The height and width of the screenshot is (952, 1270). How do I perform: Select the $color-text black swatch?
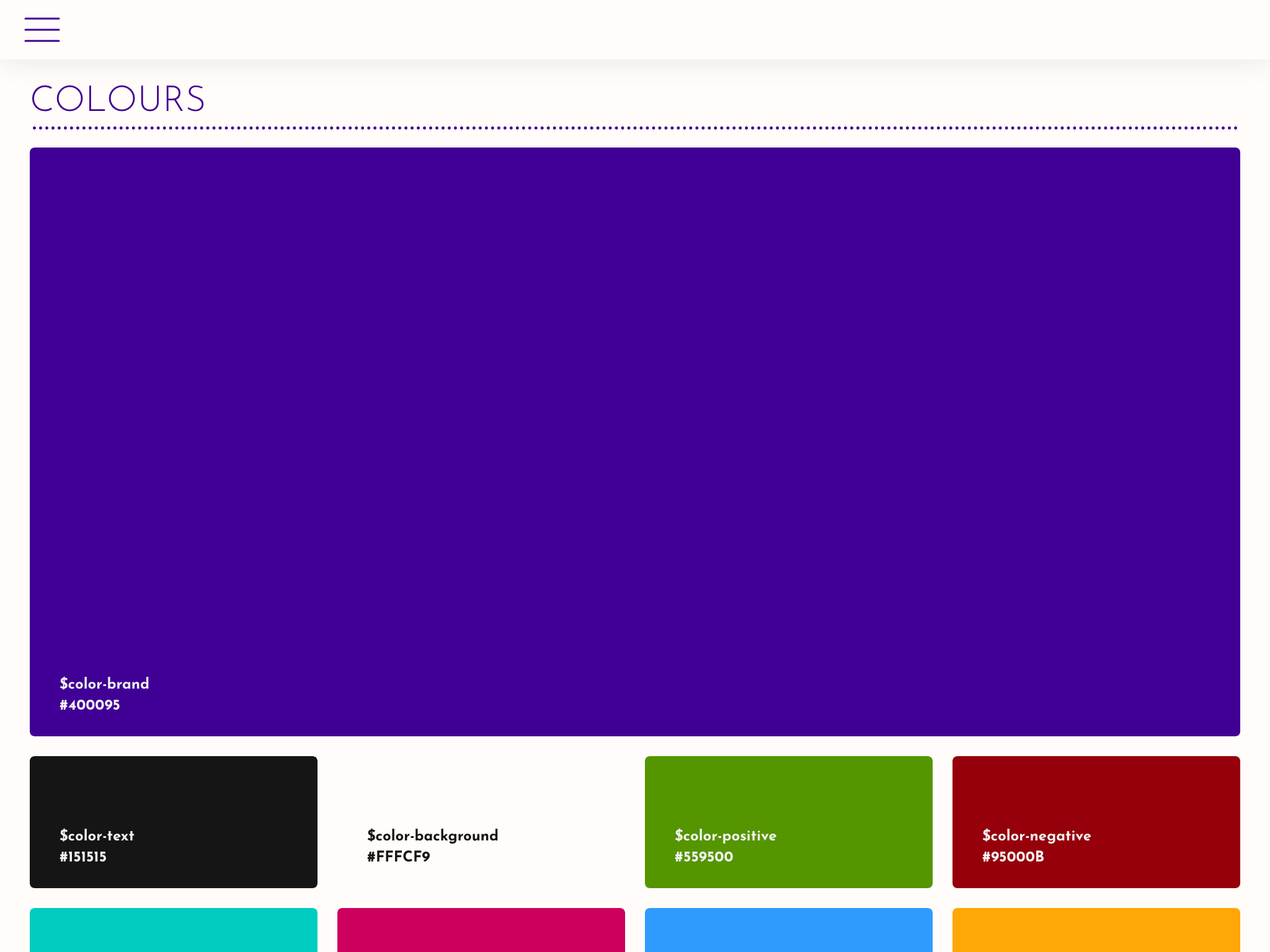click(x=174, y=822)
